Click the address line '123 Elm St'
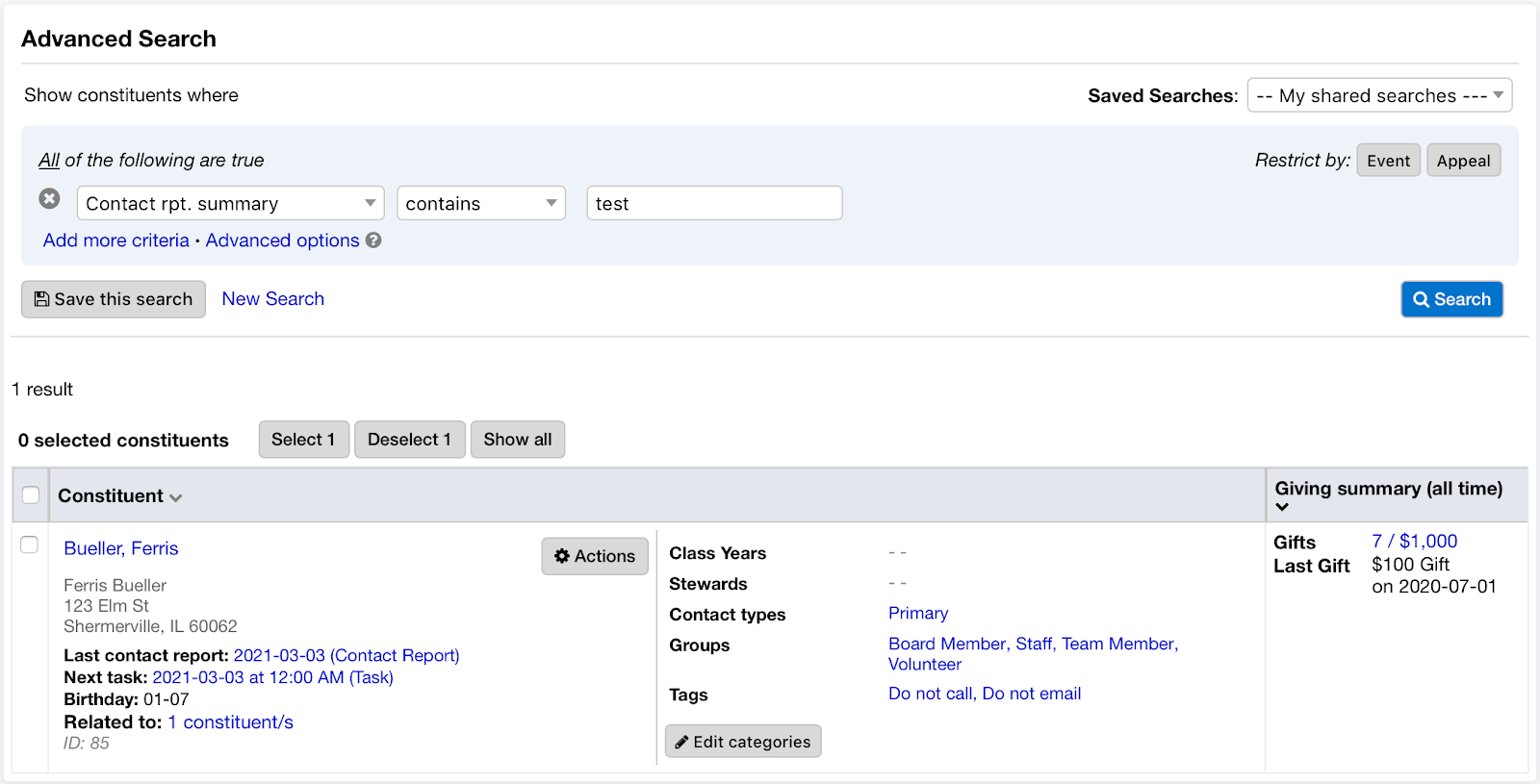1540x784 pixels. [107, 606]
